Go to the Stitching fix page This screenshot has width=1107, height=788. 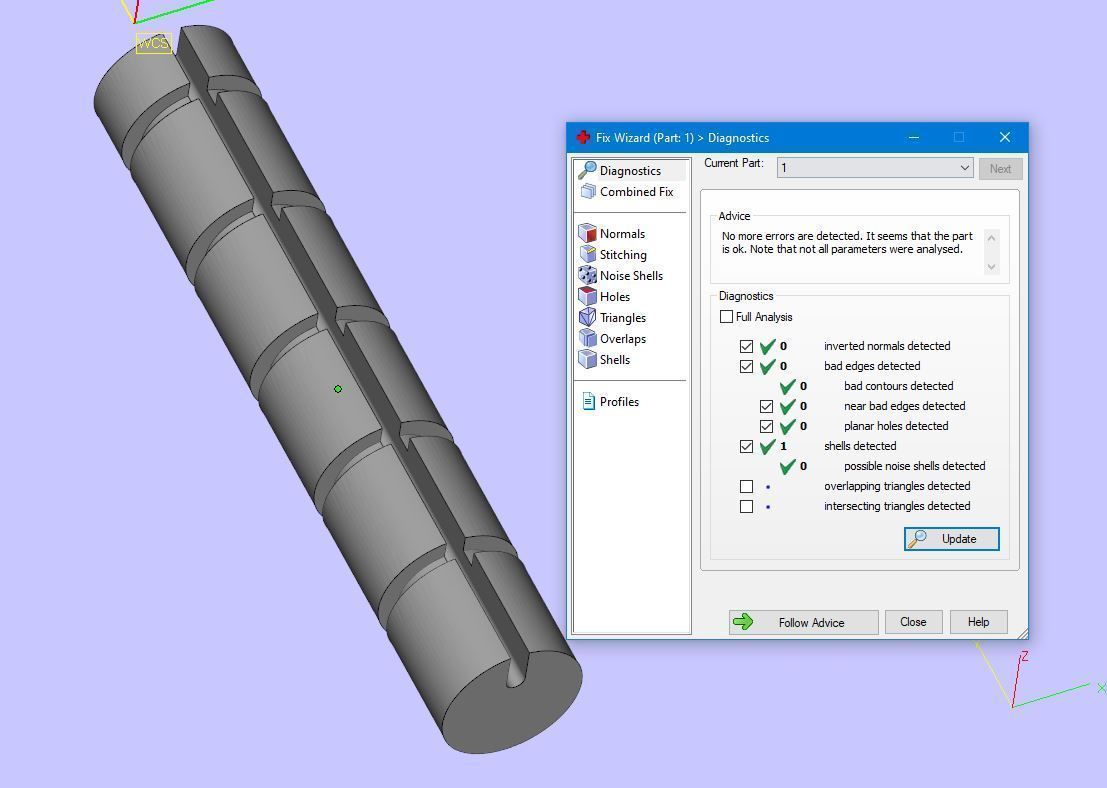pos(623,255)
